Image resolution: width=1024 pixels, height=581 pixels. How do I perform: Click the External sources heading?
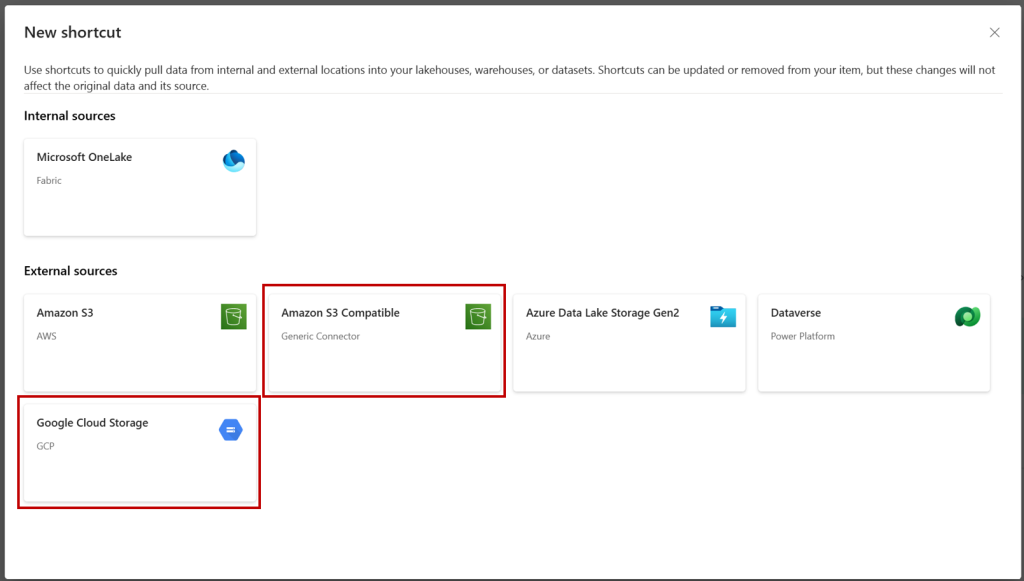(71, 271)
